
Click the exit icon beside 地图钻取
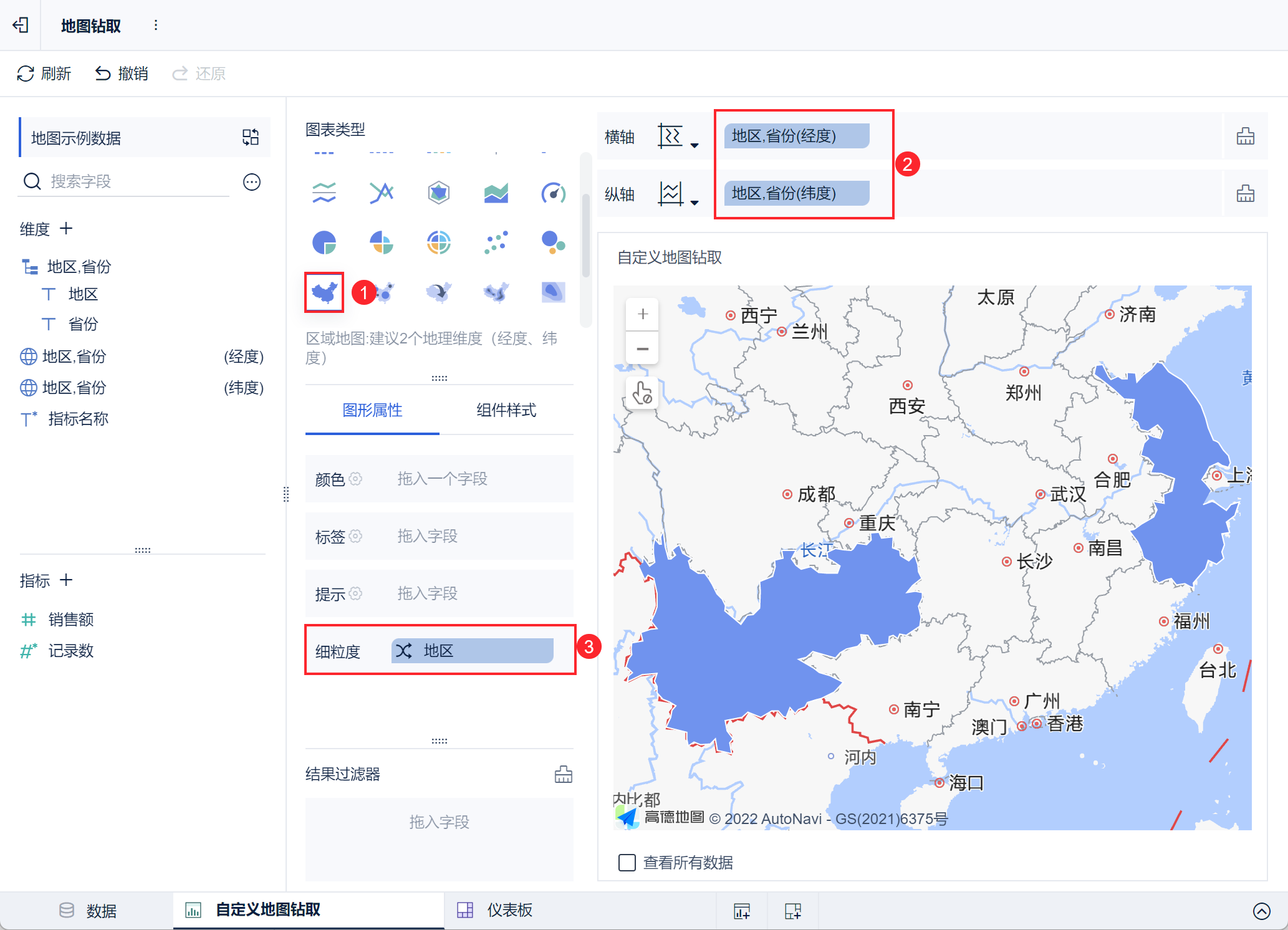21,25
